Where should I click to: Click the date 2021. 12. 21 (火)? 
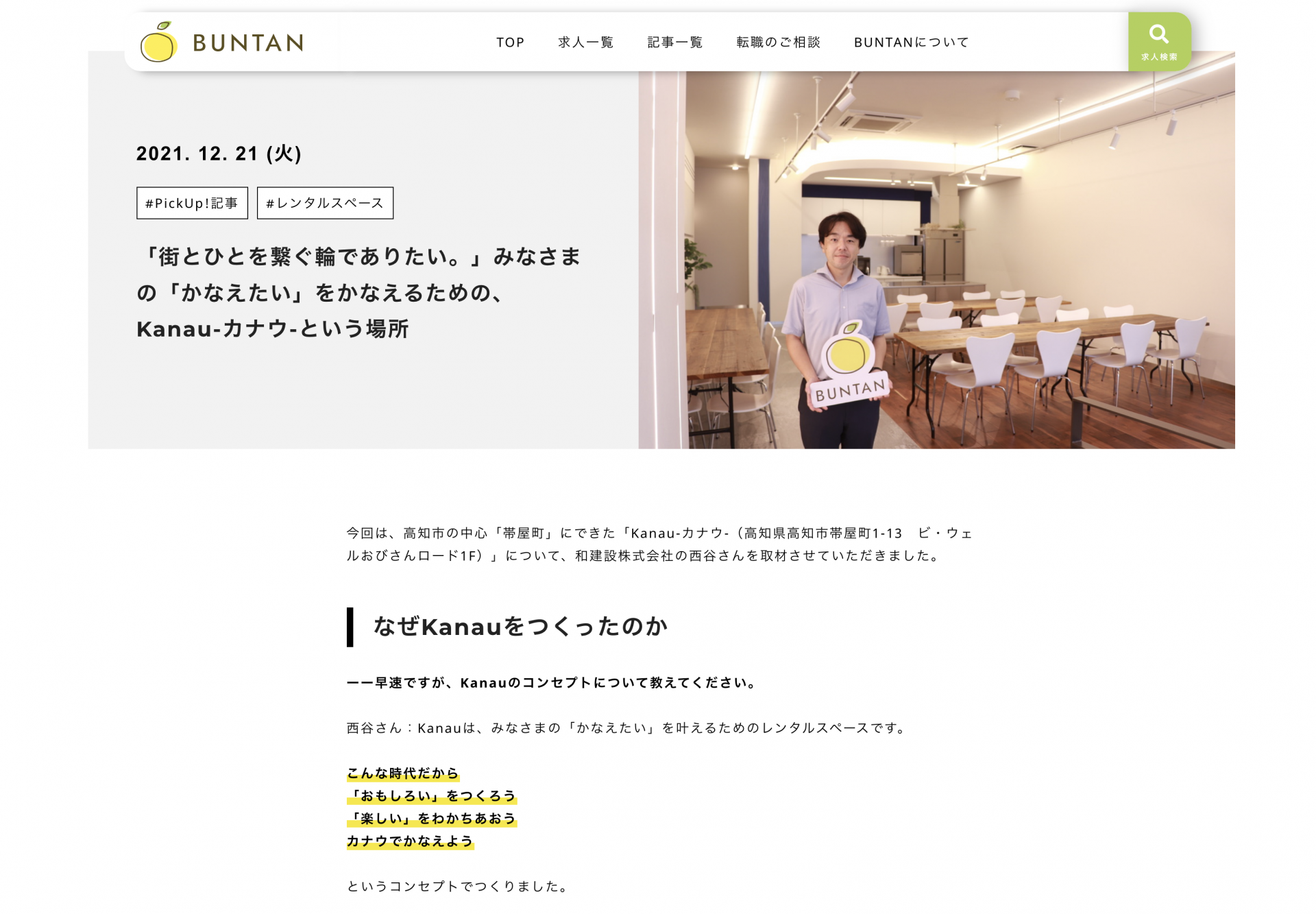[x=219, y=154]
